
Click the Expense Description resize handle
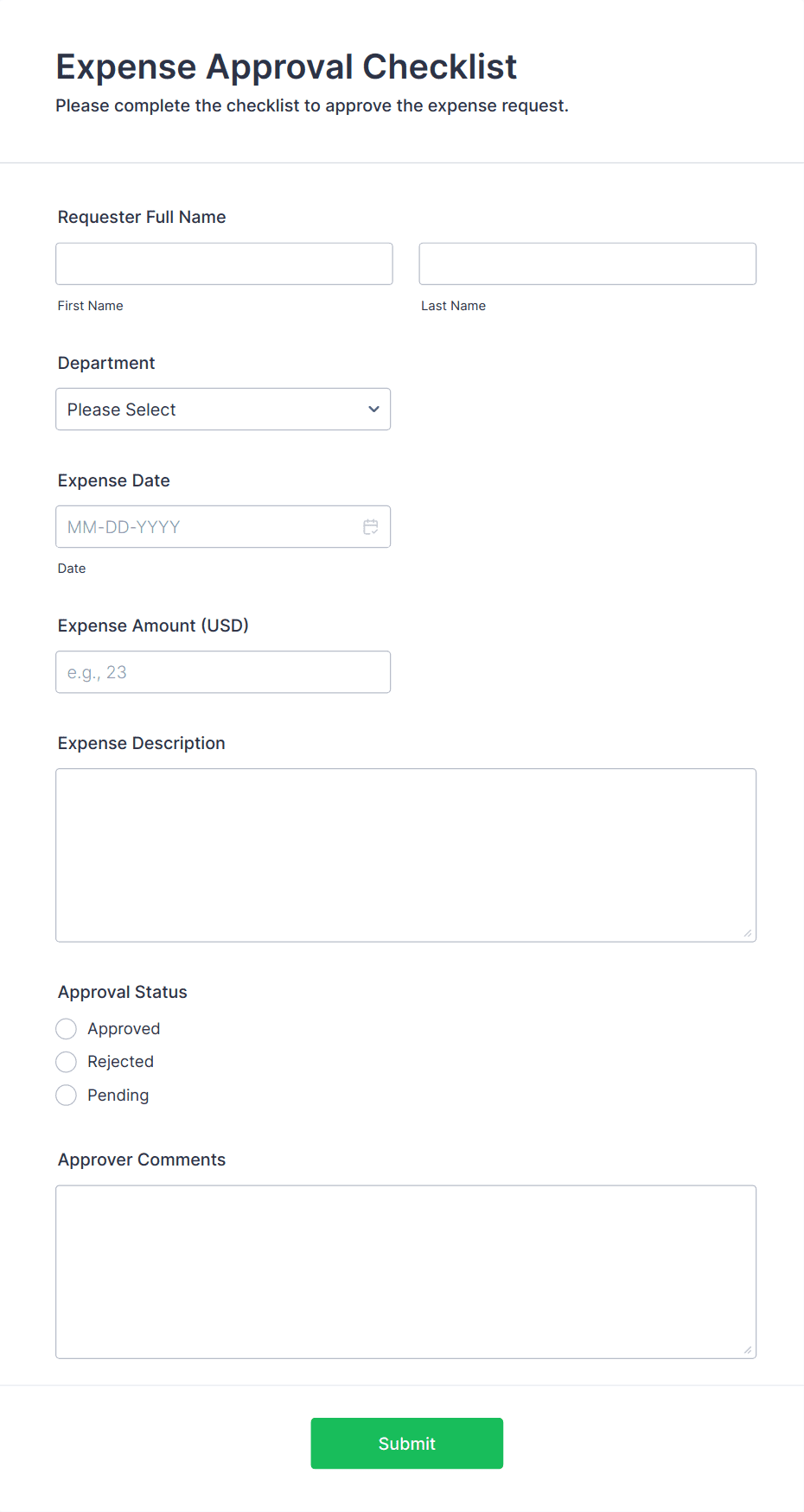click(x=748, y=933)
